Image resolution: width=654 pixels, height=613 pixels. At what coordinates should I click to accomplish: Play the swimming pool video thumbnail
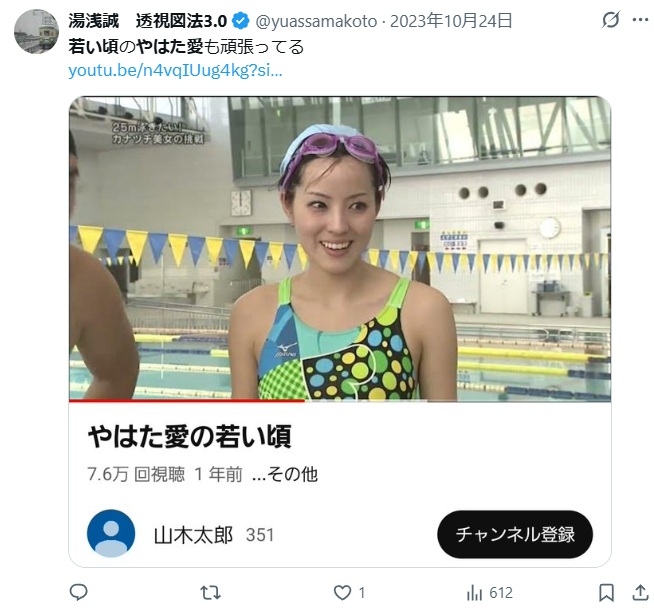tap(340, 249)
